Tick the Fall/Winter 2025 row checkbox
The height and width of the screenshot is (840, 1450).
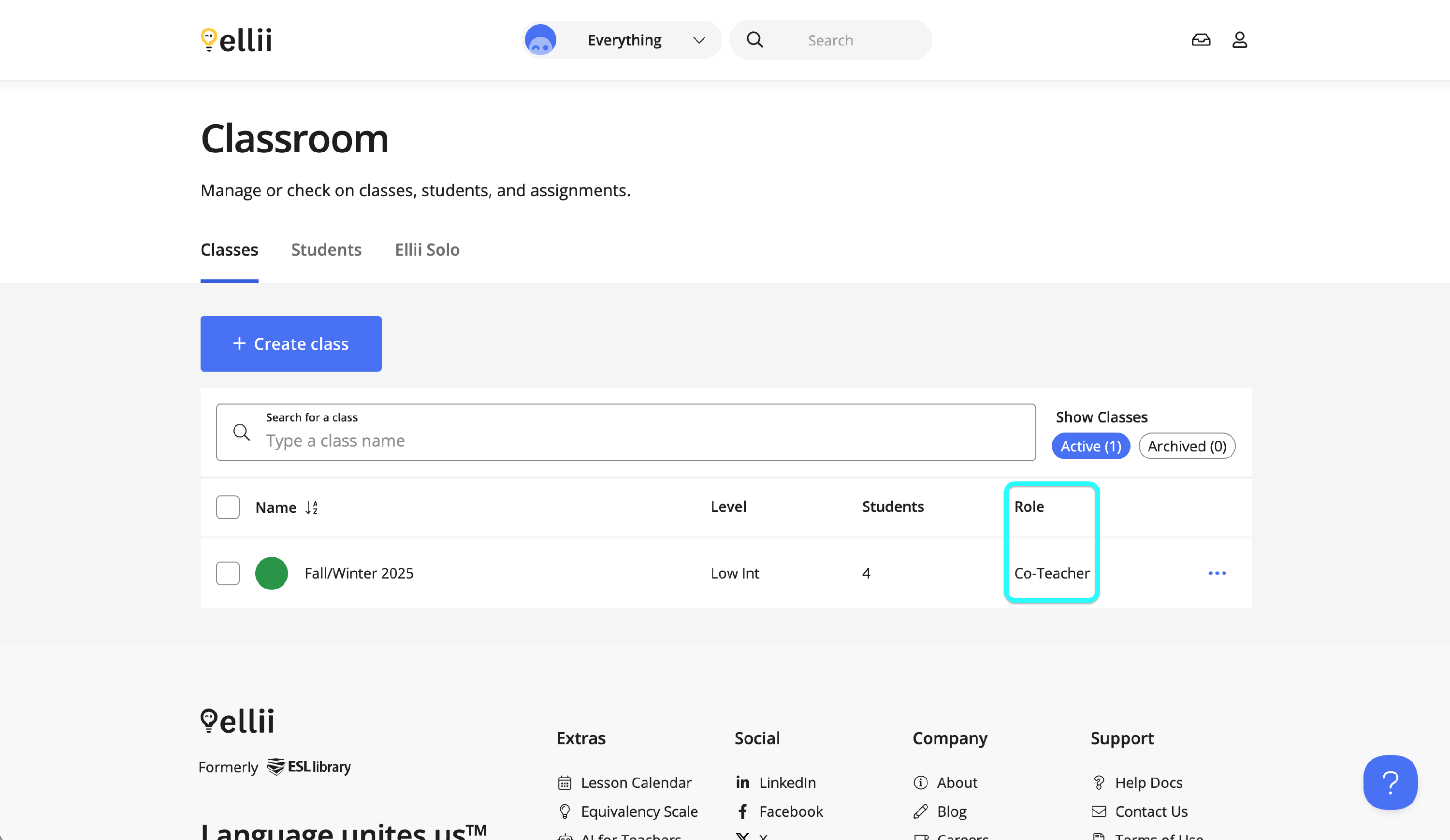coord(228,574)
